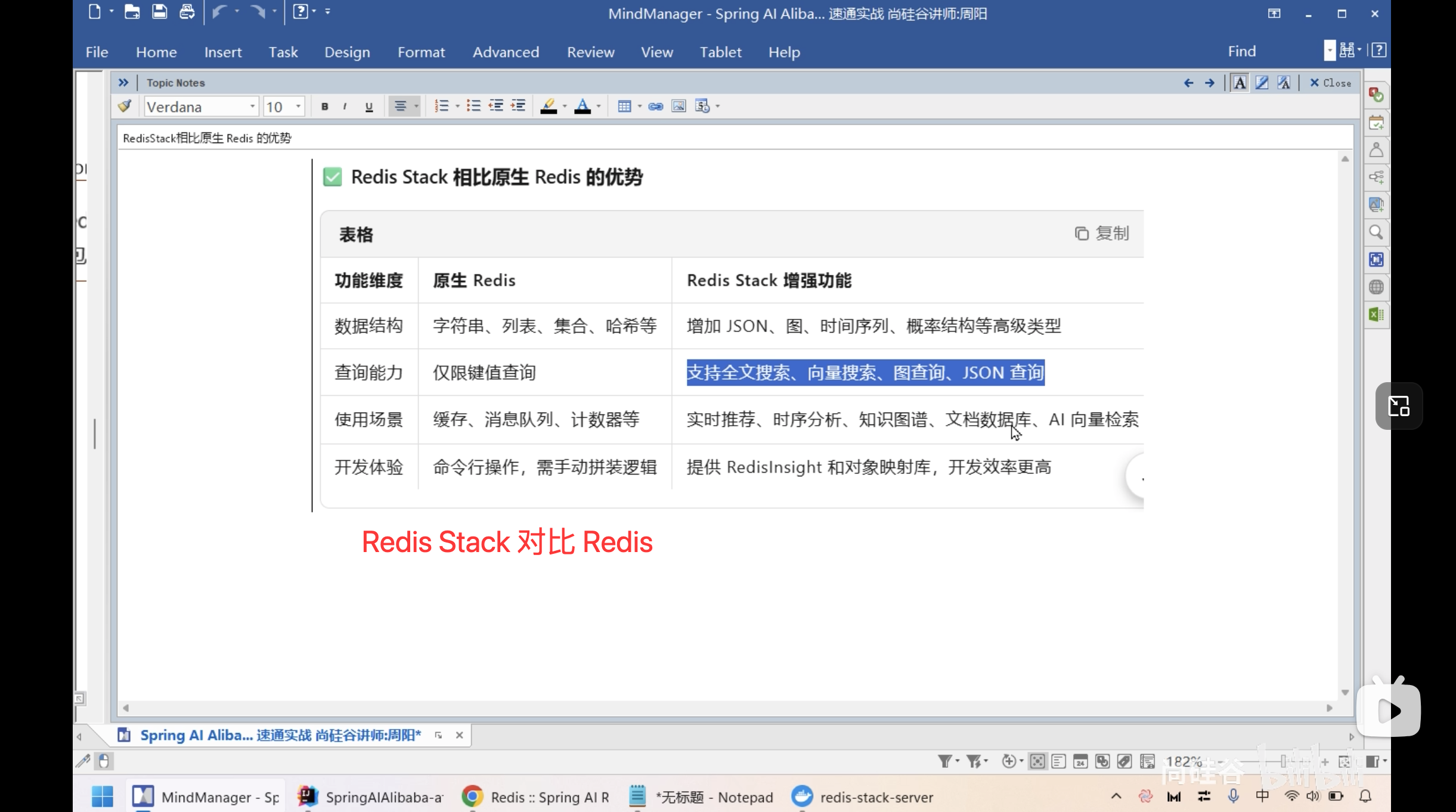The image size is (1456, 812).
Task: Click the 复制 copy button in table header
Action: click(x=1102, y=234)
